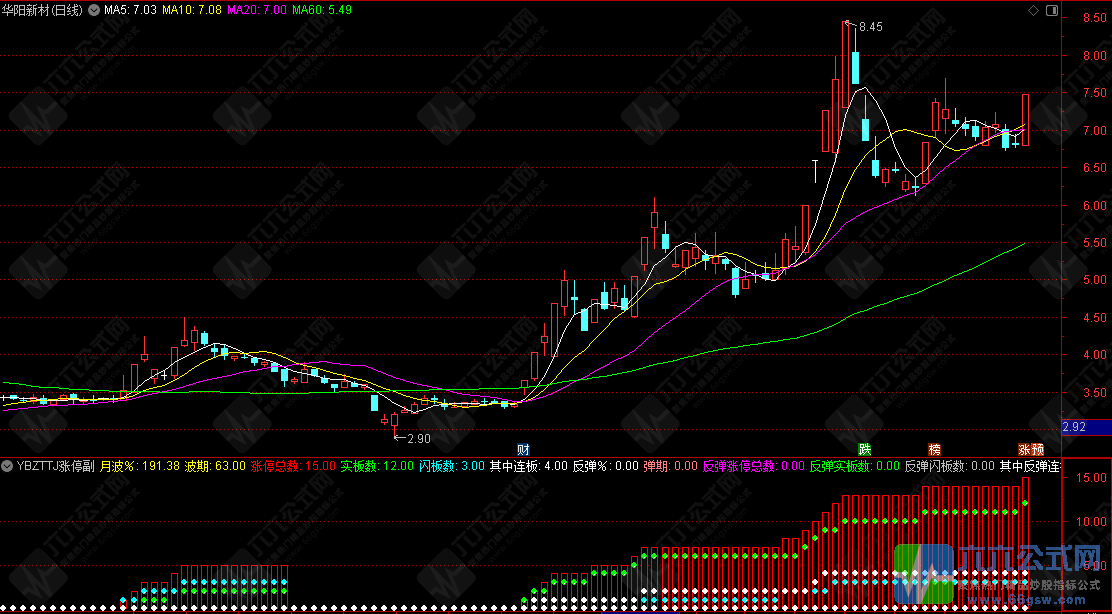Viewport: 1112px width, 614px height.
Task: Click the 6.00 price axis label
Action: click(x=1094, y=205)
